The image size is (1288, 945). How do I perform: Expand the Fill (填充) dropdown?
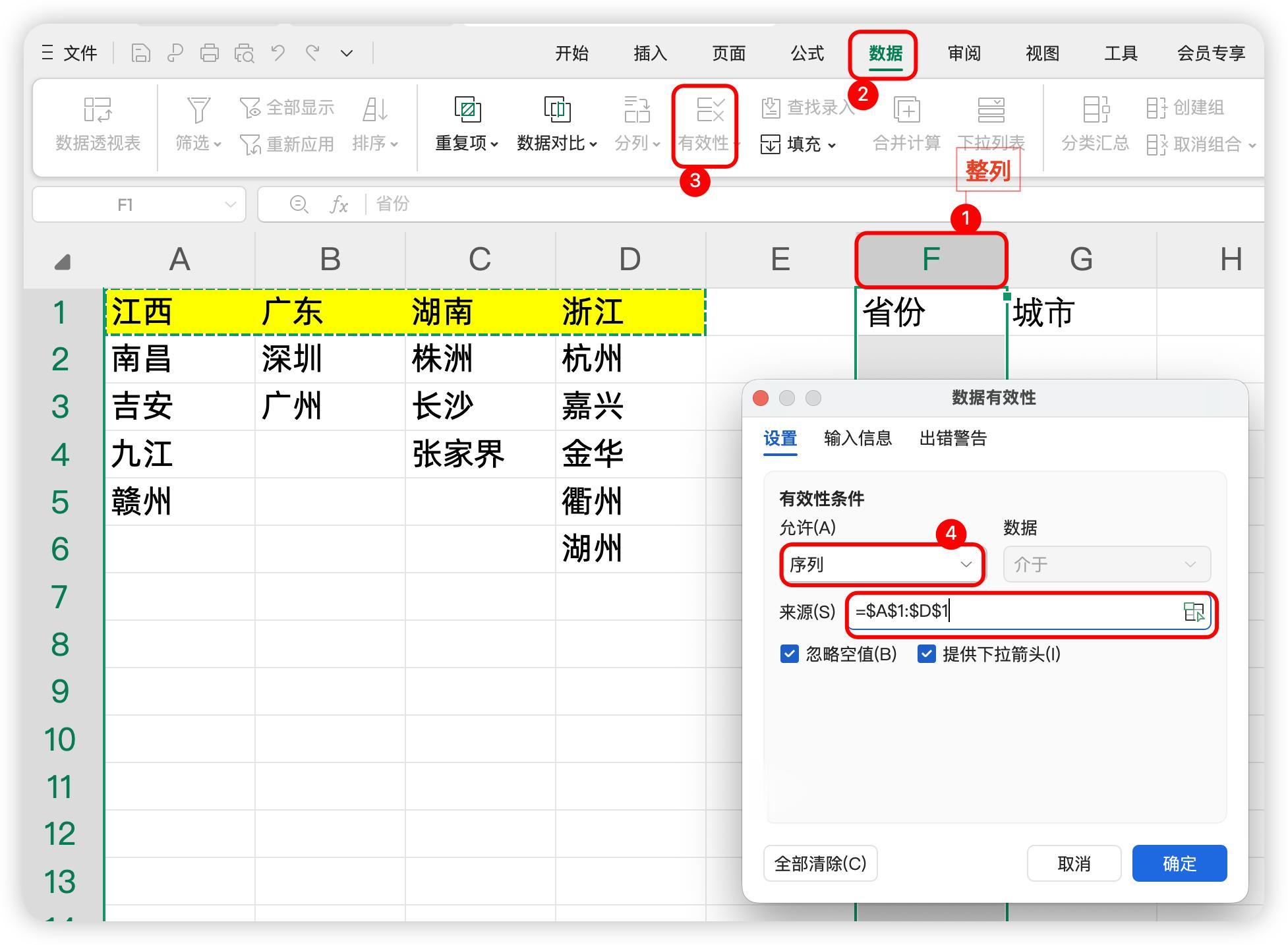(831, 144)
